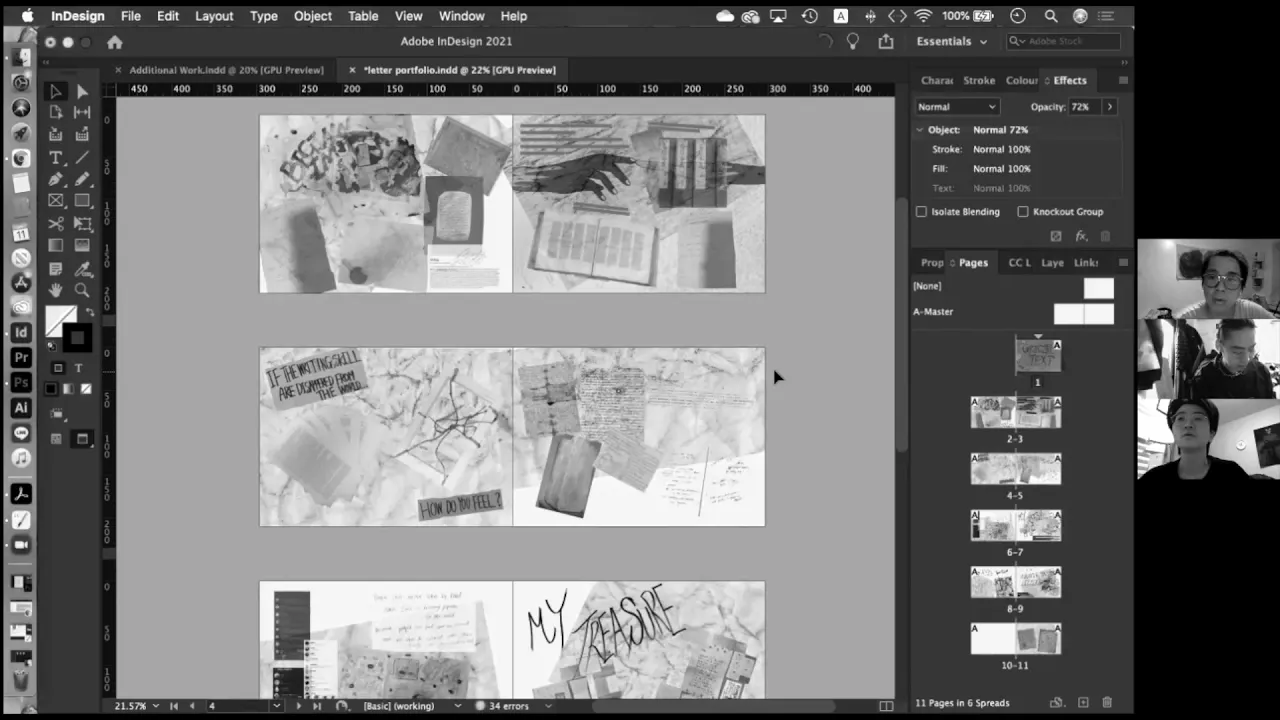Image resolution: width=1280 pixels, height=720 pixels.
Task: Select the Pen tool
Action: (x=56, y=180)
